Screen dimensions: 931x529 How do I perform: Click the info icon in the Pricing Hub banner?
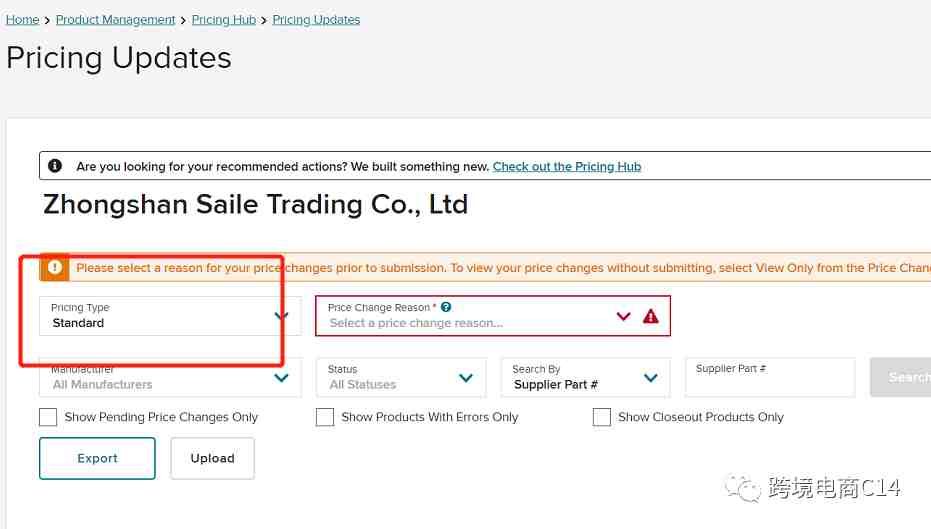coord(55,166)
